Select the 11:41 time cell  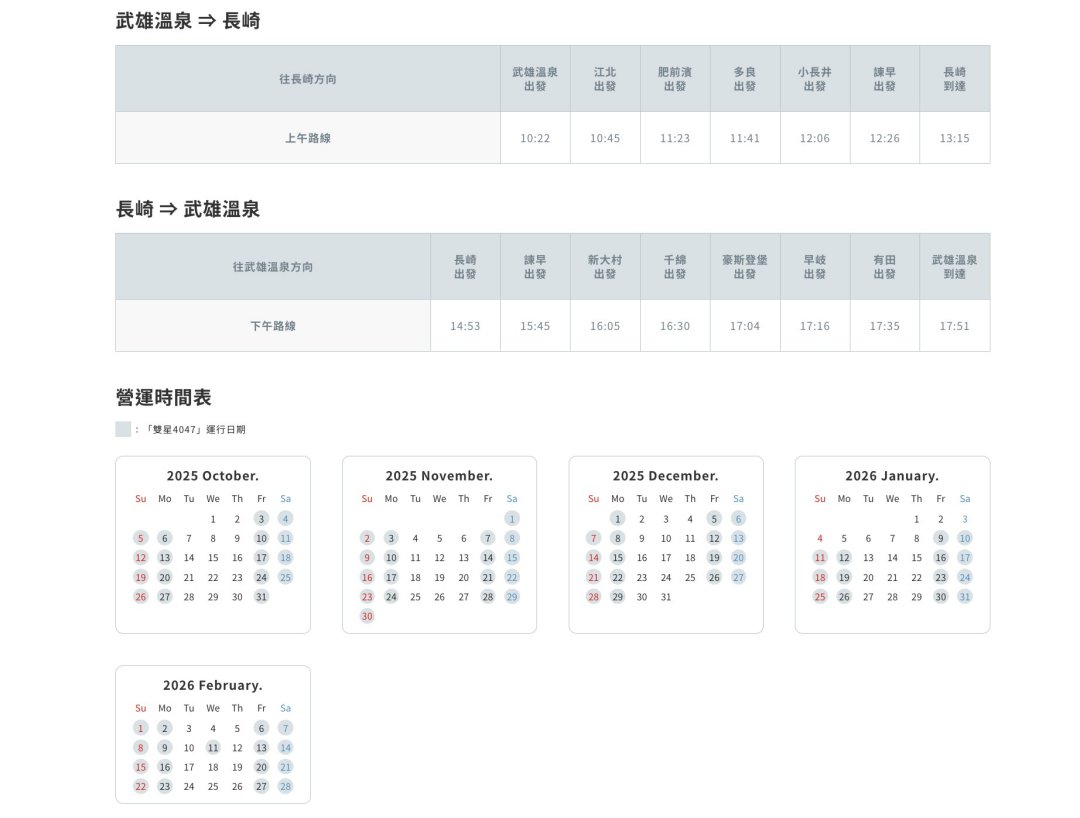click(x=745, y=138)
